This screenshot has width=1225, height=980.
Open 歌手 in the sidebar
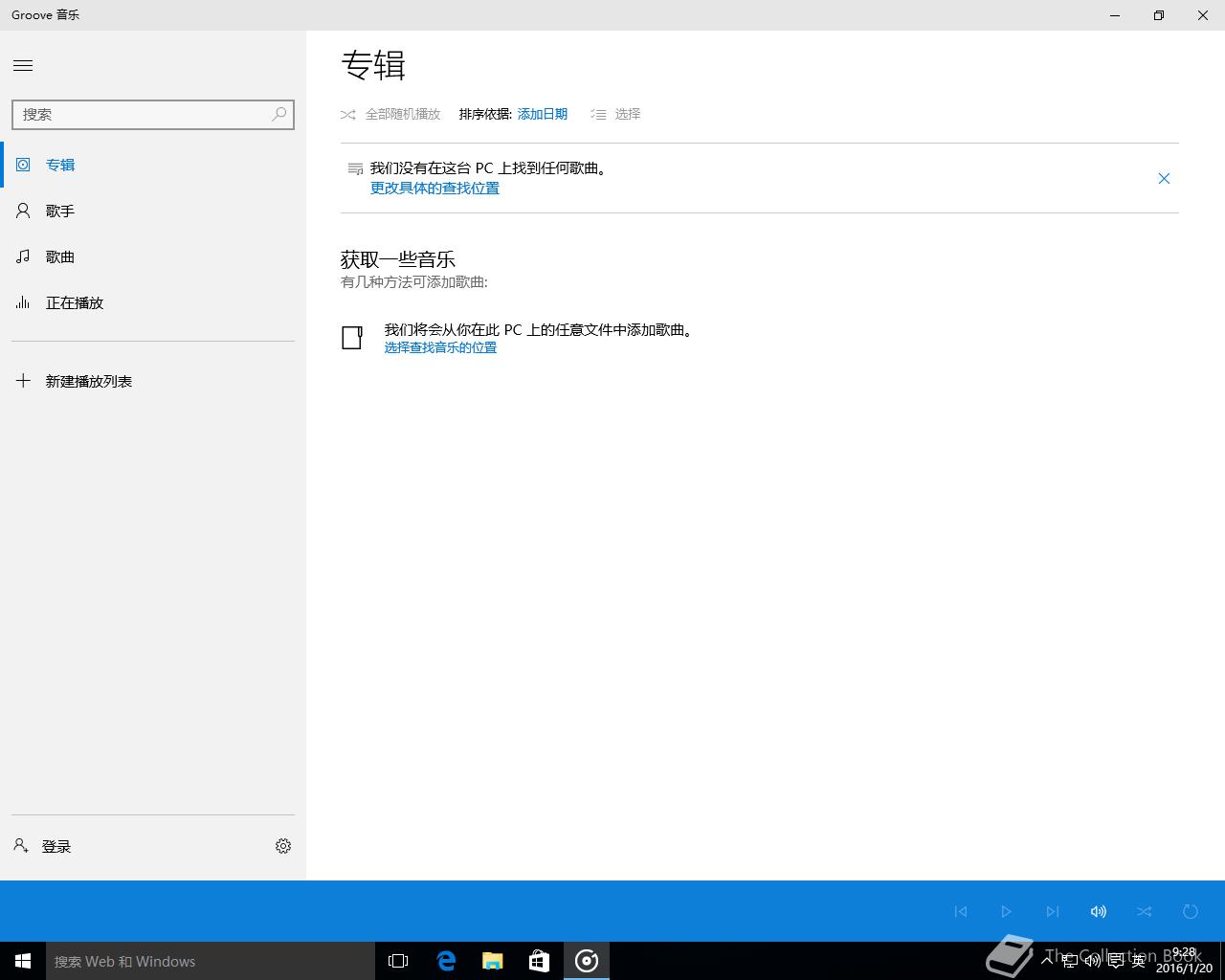[x=153, y=211]
